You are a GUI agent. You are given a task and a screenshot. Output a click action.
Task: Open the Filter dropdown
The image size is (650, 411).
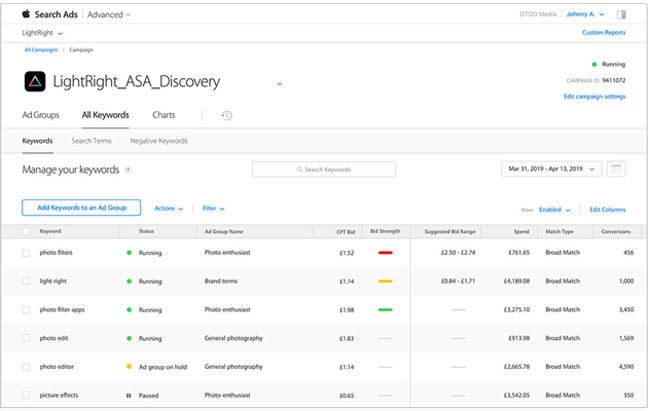coord(213,209)
